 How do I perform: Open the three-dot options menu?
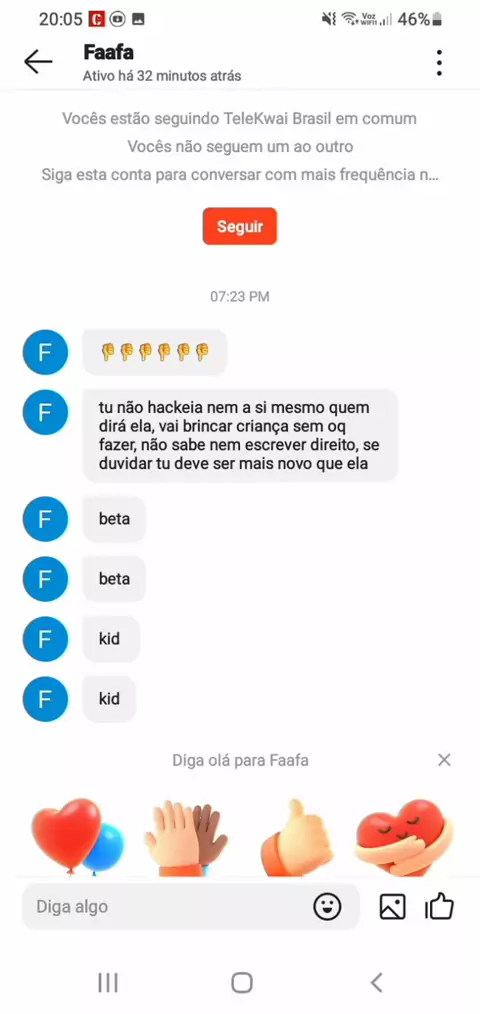tap(439, 63)
